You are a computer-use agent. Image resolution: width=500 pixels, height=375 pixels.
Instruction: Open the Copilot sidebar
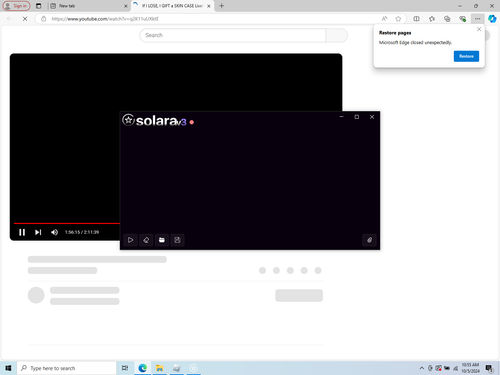point(492,19)
